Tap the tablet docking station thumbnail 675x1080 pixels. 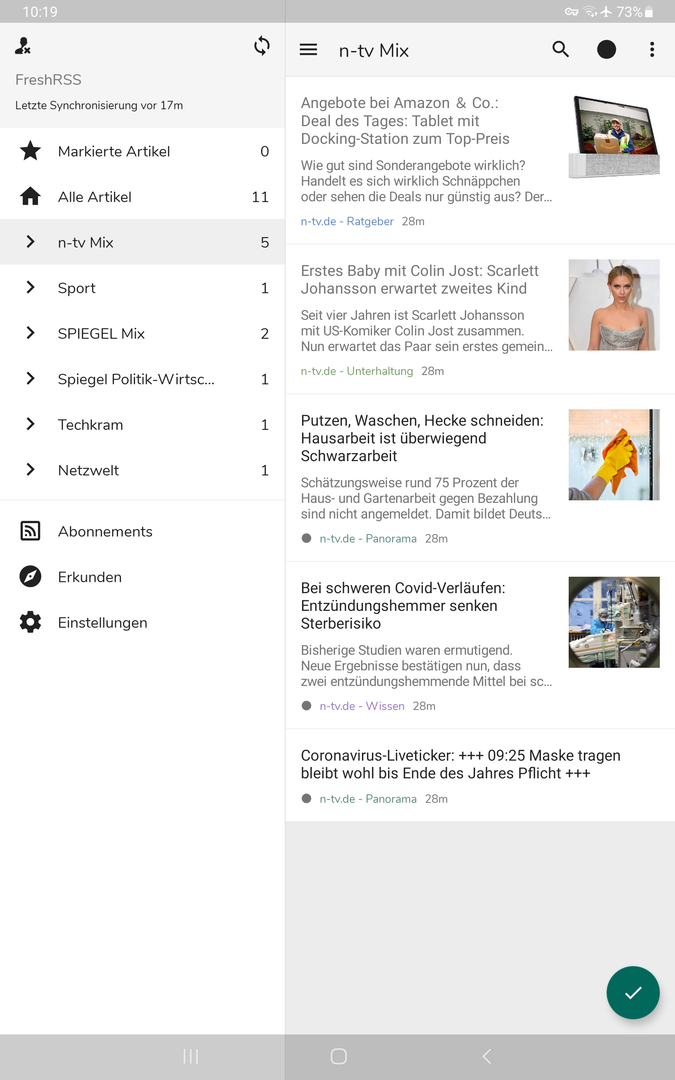point(614,138)
